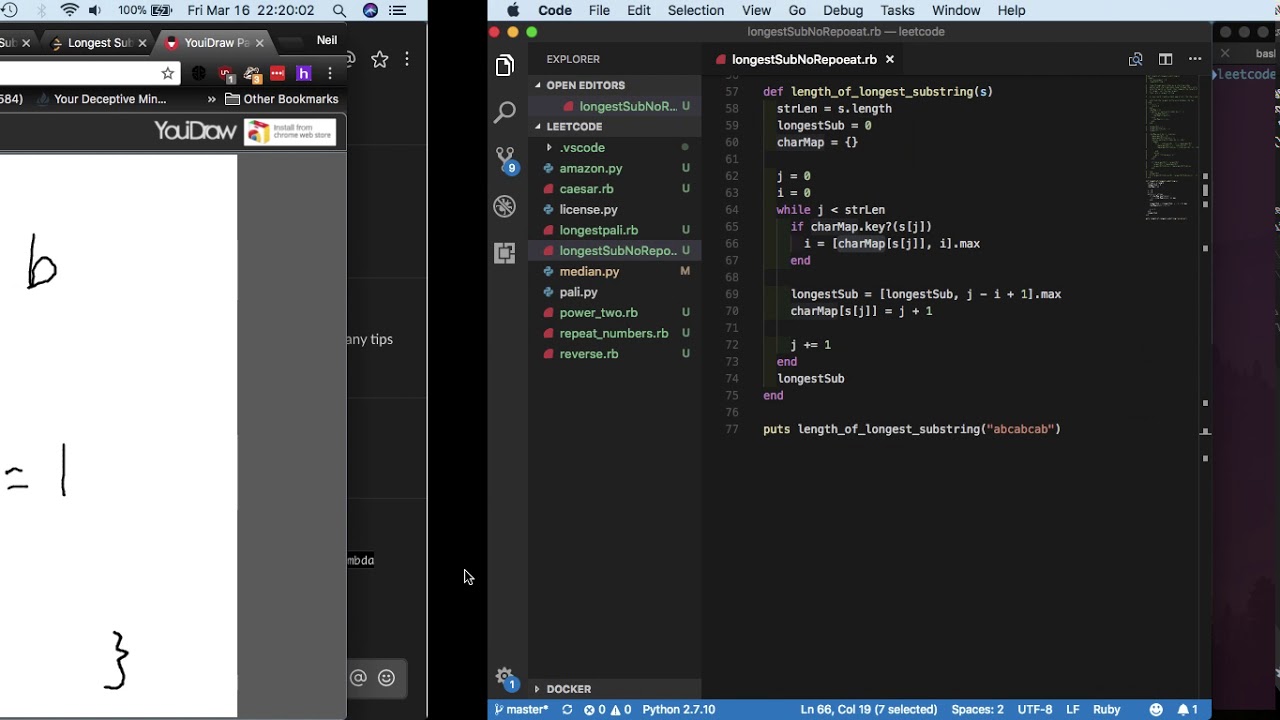Open the Help menu

tap(1011, 10)
